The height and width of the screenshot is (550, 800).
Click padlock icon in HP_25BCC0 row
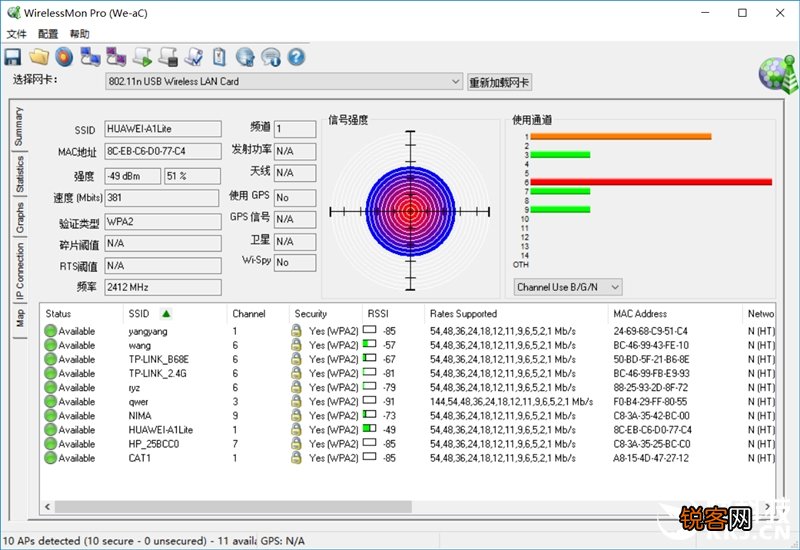tap(296, 444)
